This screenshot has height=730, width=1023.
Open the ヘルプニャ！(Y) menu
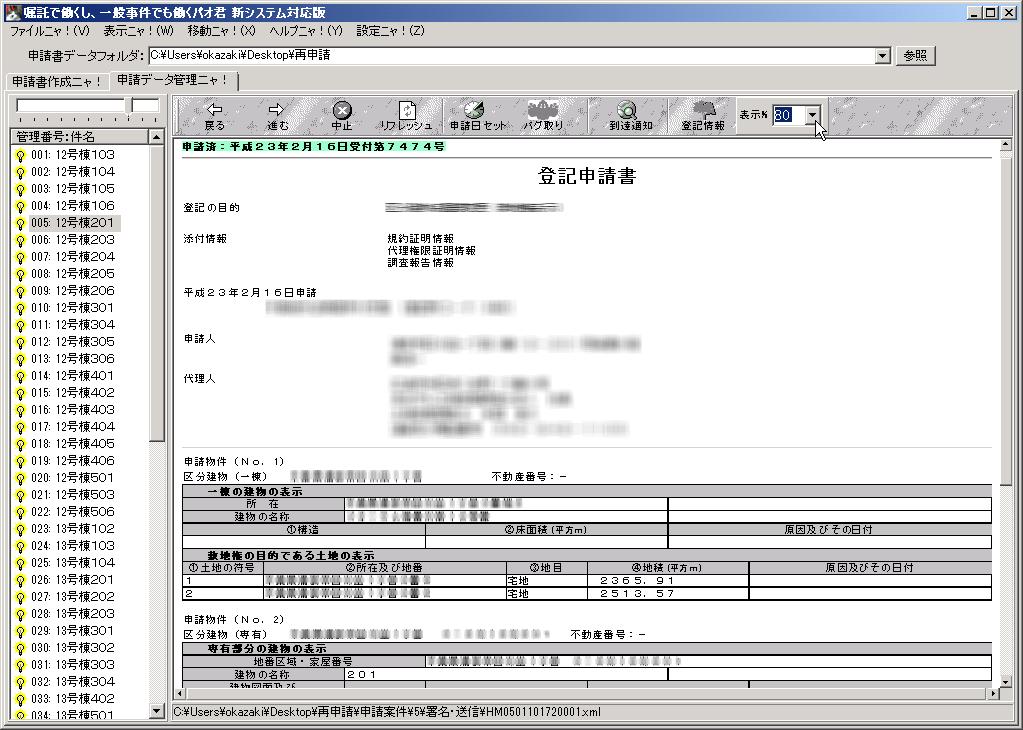(x=306, y=31)
